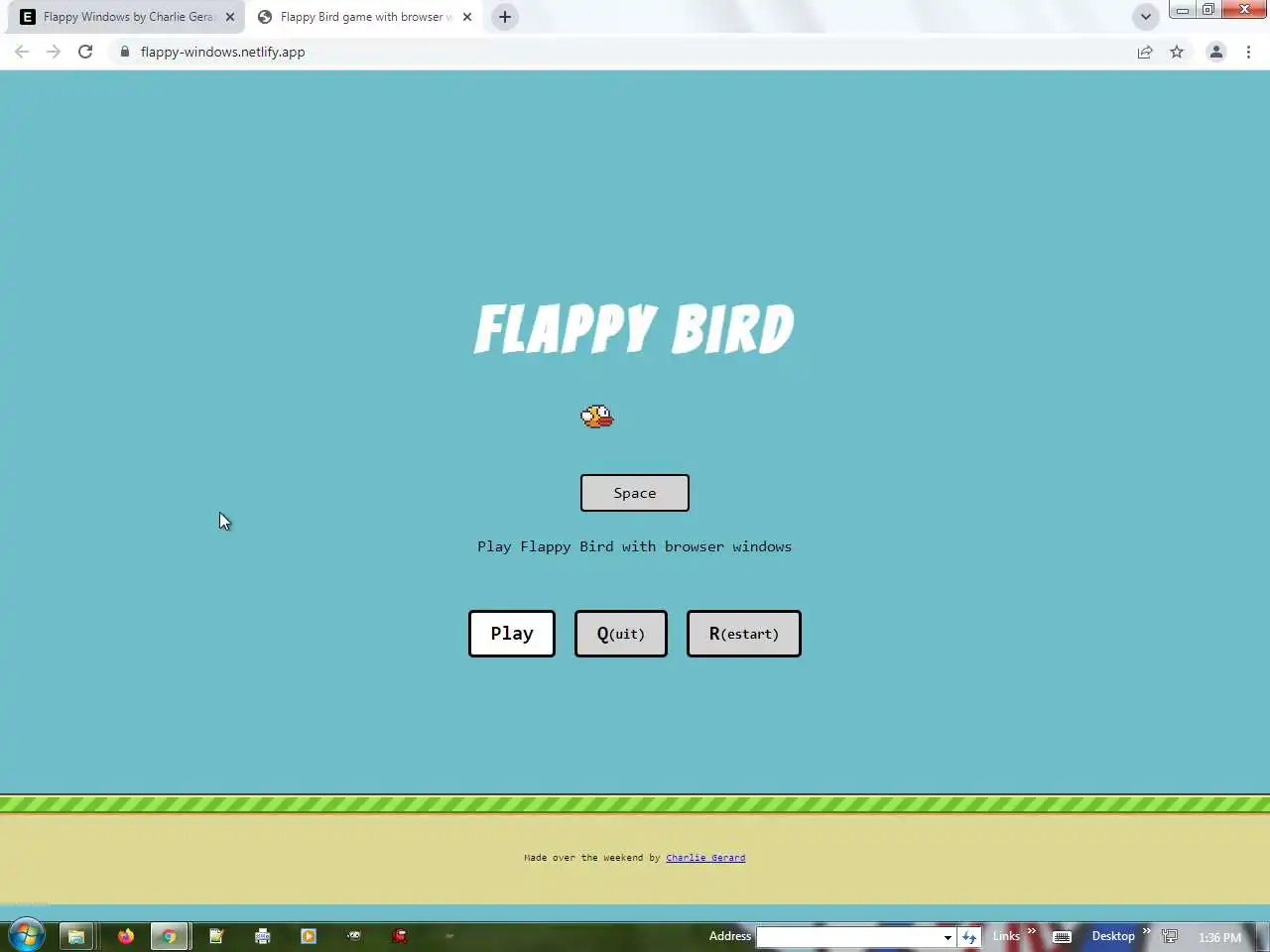This screenshot has width=1270, height=952.
Task: Go forward to the next page
Action: click(x=54, y=52)
